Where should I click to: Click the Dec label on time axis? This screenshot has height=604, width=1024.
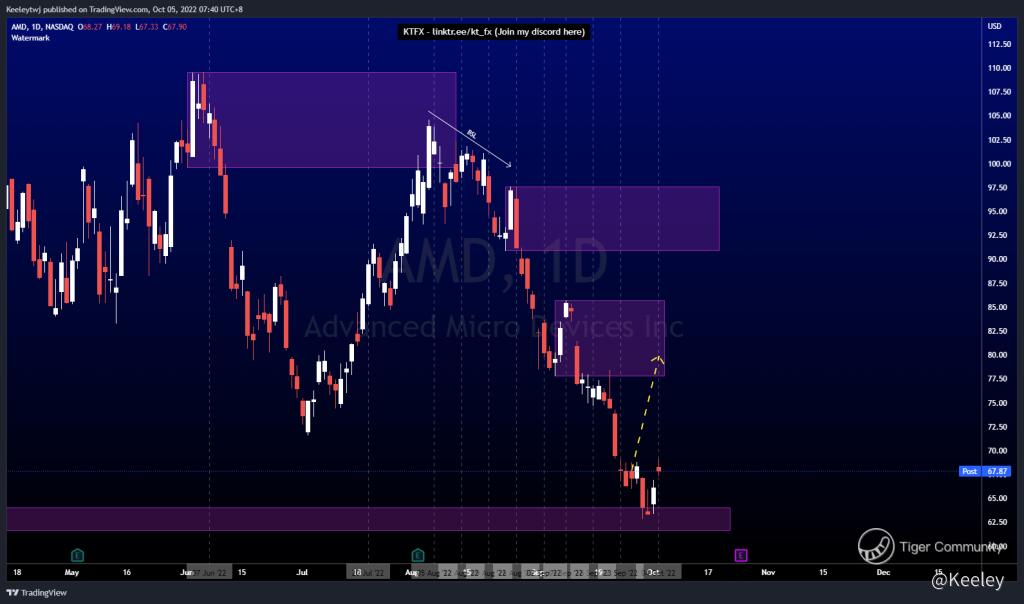click(883, 572)
